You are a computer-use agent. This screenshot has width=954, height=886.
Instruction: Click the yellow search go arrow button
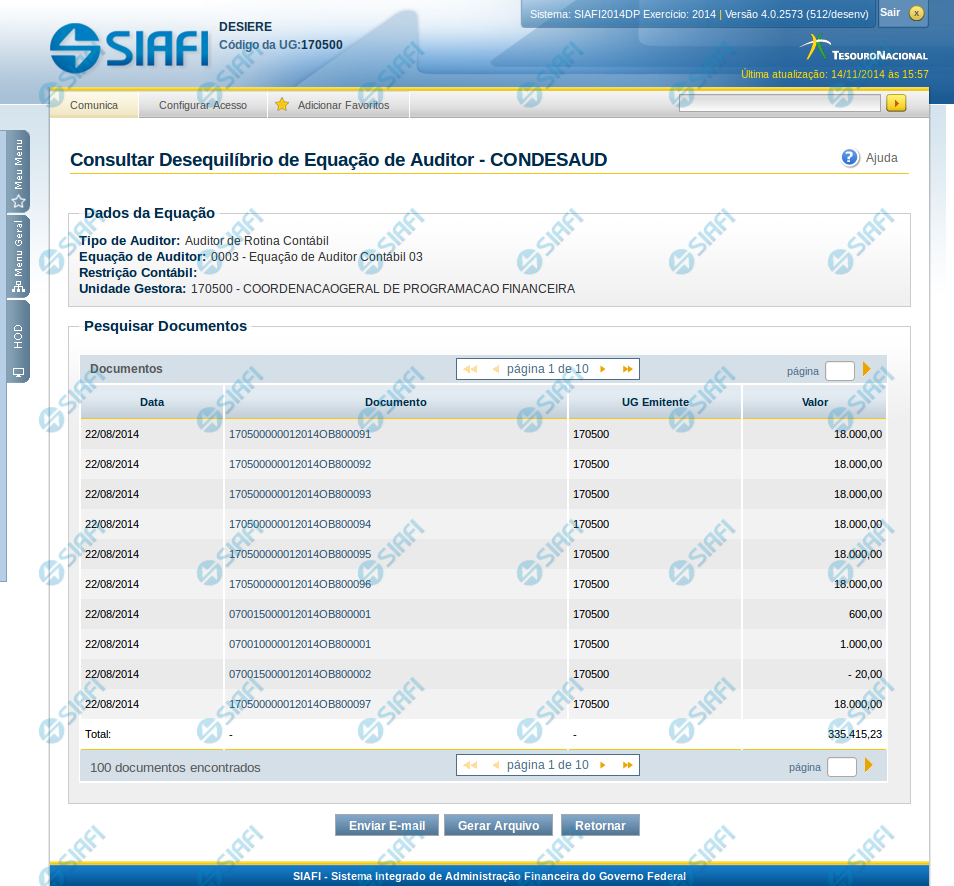tap(895, 103)
